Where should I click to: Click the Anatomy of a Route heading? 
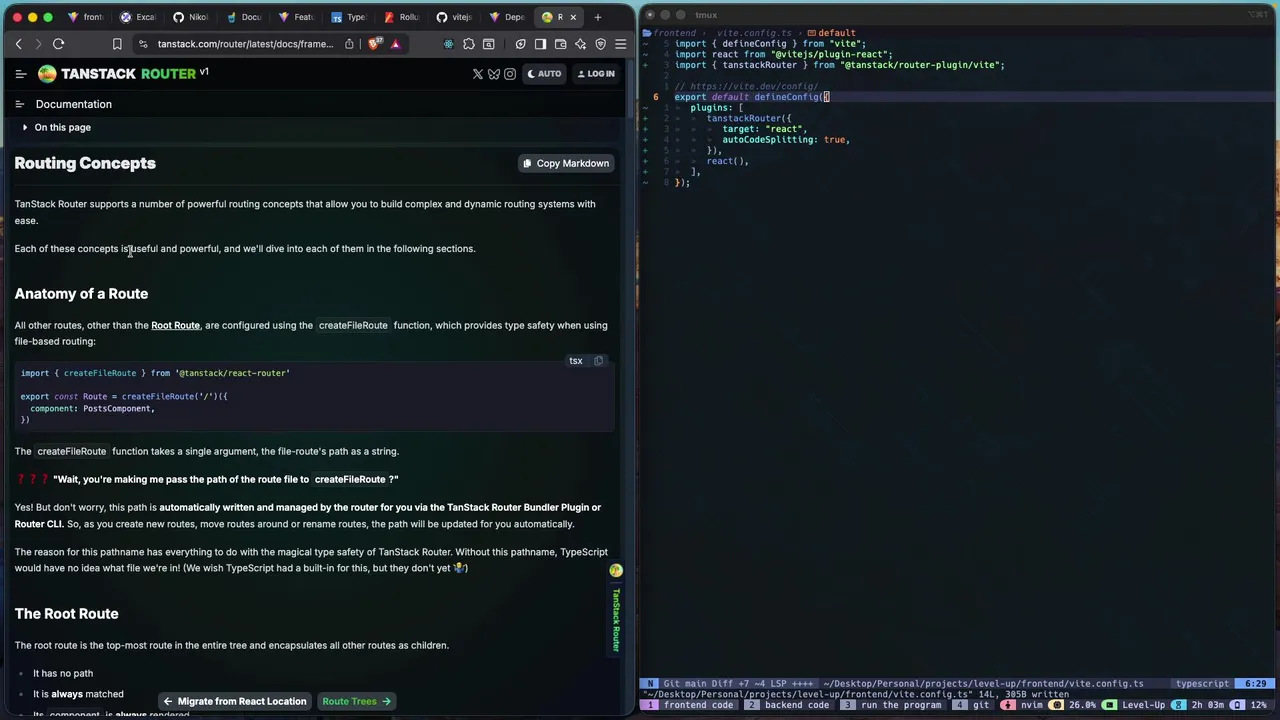[x=81, y=294]
